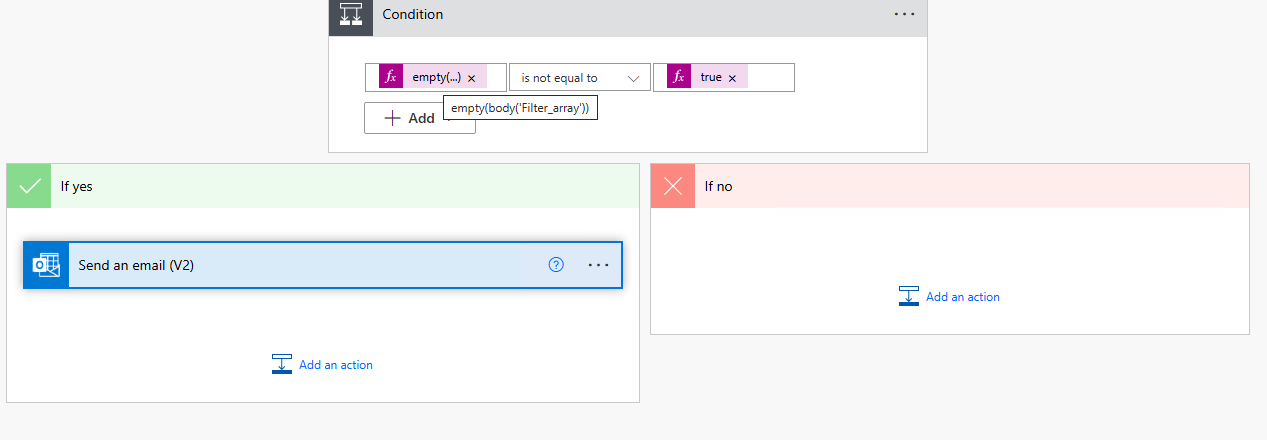Click the empty(body('Filter_array')) tooltip text

tap(520, 108)
